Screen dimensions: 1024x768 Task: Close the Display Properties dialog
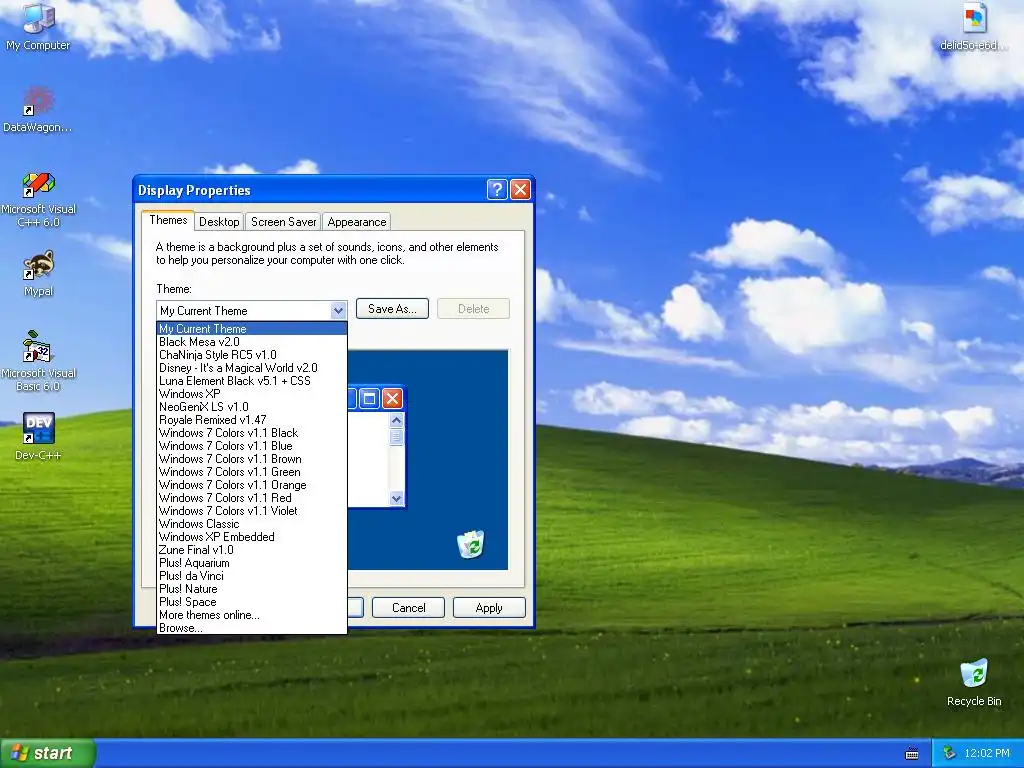tap(520, 189)
